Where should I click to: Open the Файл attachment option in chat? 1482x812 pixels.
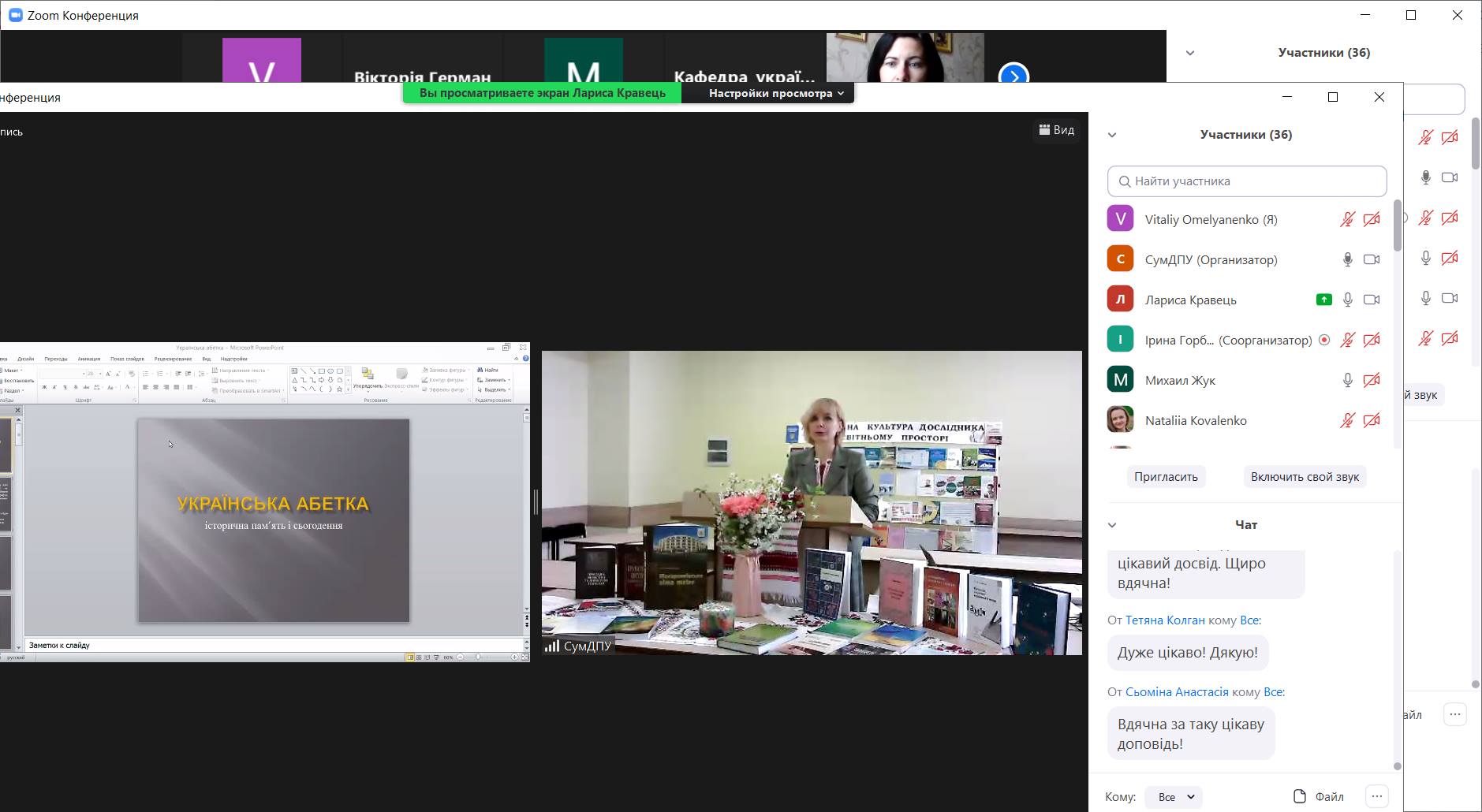pyautogui.click(x=1319, y=796)
